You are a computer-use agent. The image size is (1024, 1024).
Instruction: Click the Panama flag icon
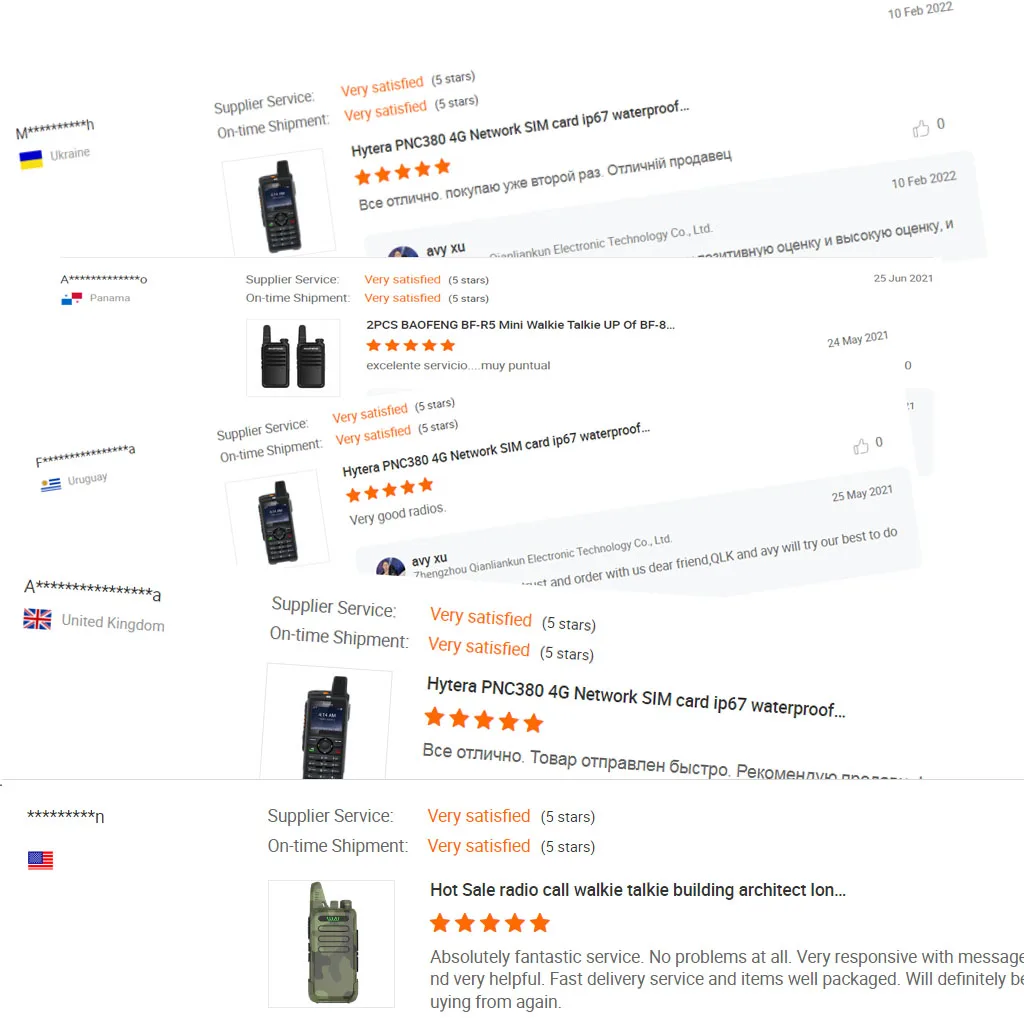point(71,298)
